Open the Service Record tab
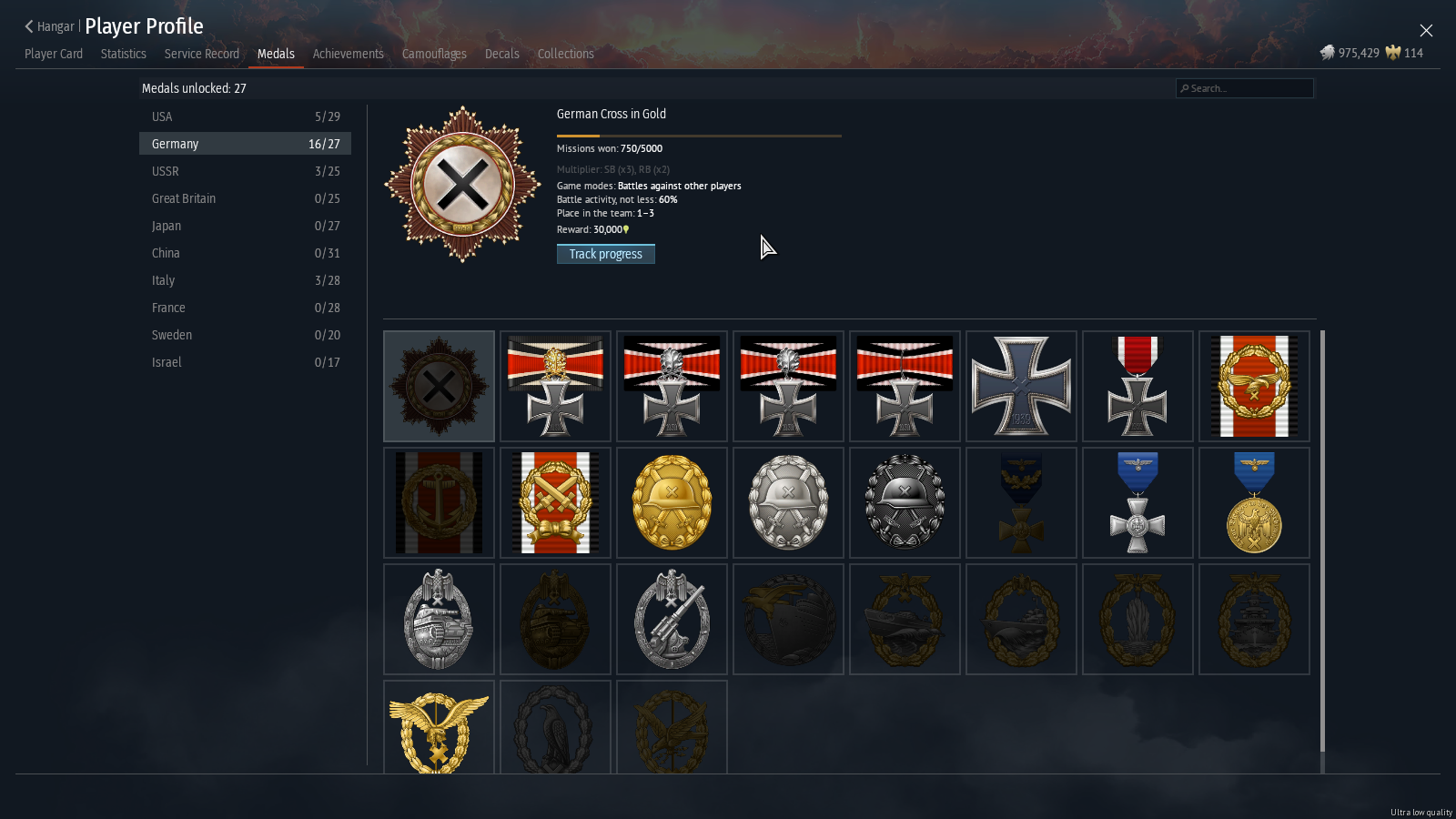The image size is (1456, 819). point(202,54)
